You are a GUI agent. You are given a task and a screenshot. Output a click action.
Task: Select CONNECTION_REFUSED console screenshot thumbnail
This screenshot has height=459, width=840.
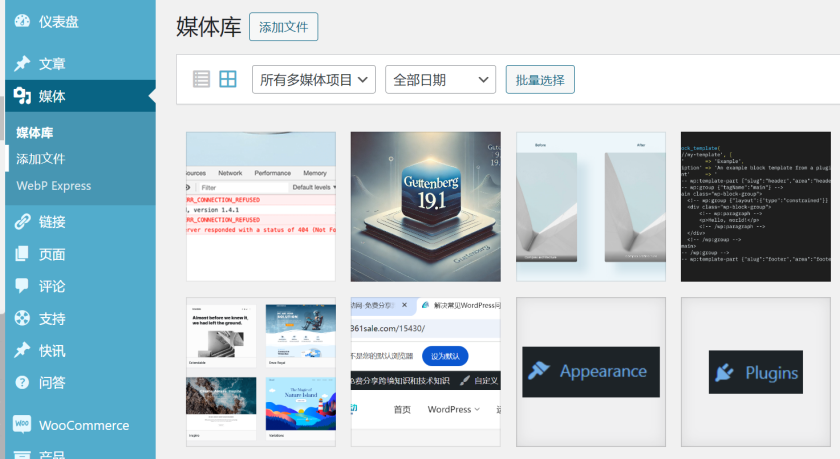click(261, 207)
